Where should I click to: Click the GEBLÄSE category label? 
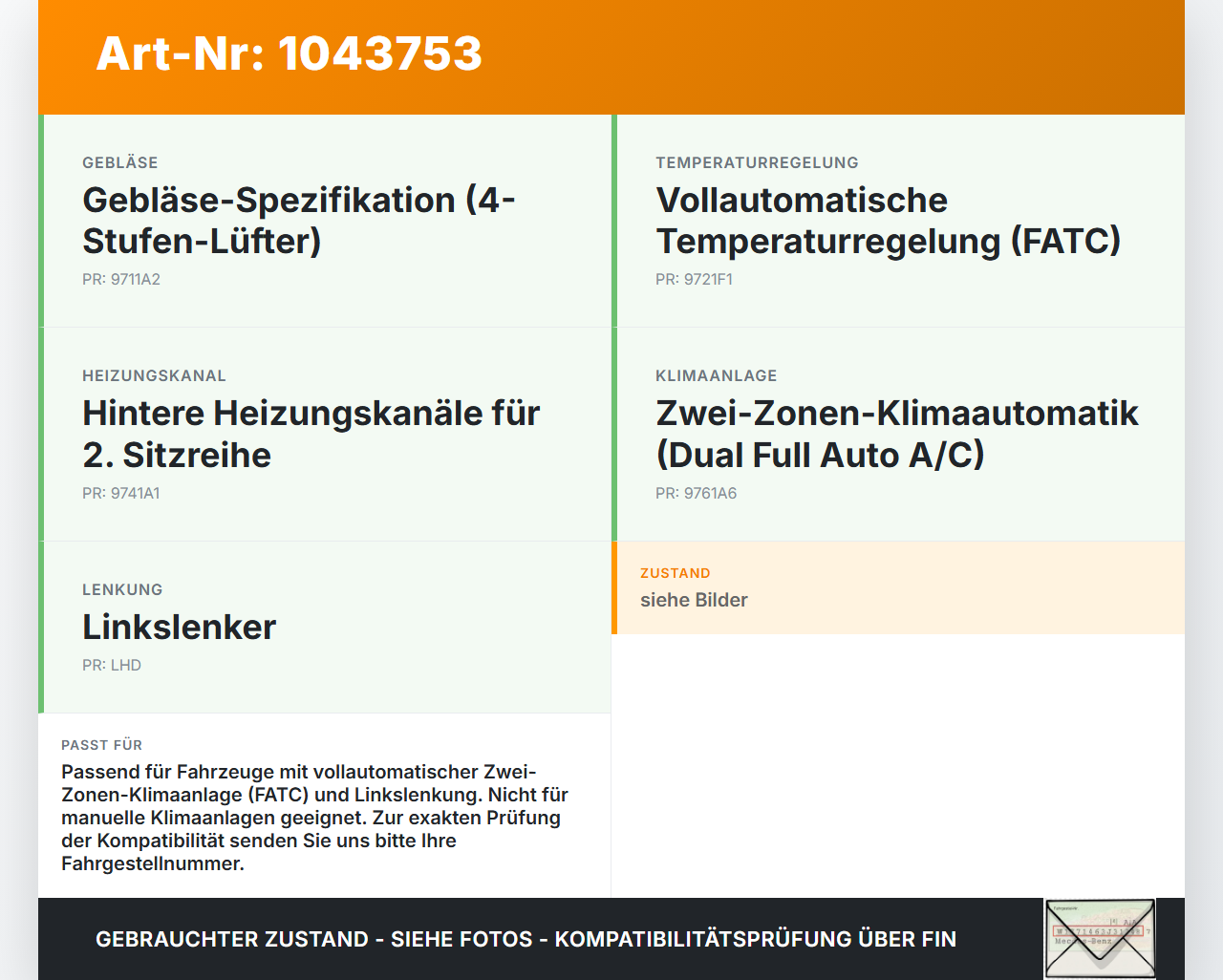pyautogui.click(x=120, y=162)
